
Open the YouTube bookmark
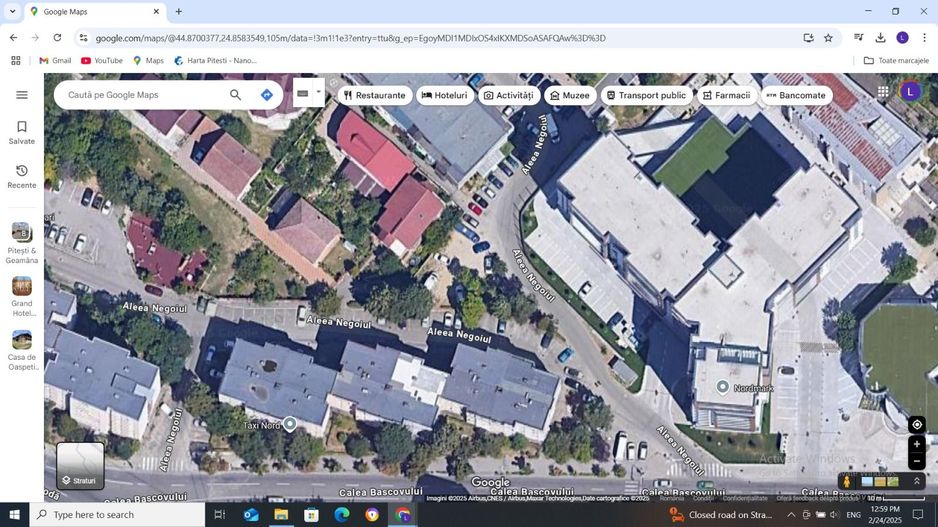point(102,60)
